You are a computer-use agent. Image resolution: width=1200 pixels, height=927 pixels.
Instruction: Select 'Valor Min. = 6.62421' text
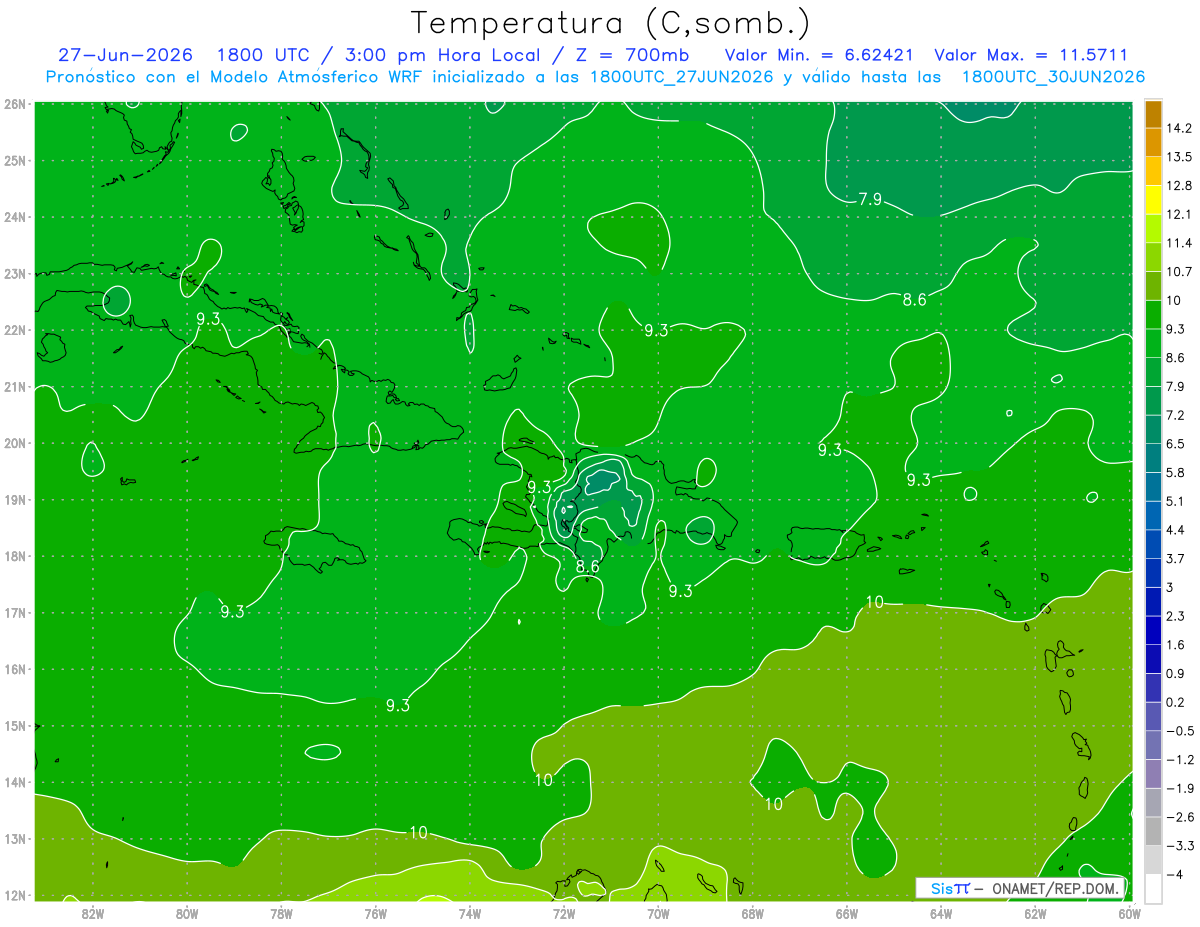coord(819,55)
